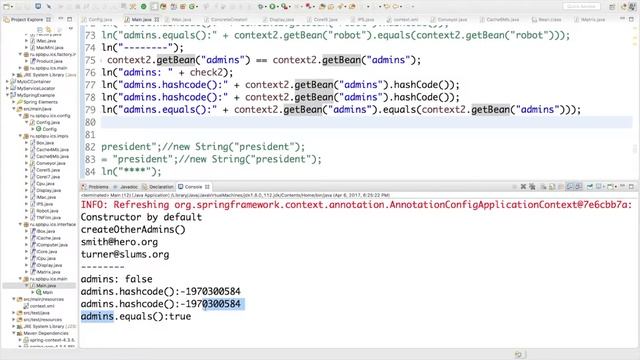This screenshot has width=640, height=360.
Task: Collapse all in Project Explorer toolbar
Action: tap(40, 29)
